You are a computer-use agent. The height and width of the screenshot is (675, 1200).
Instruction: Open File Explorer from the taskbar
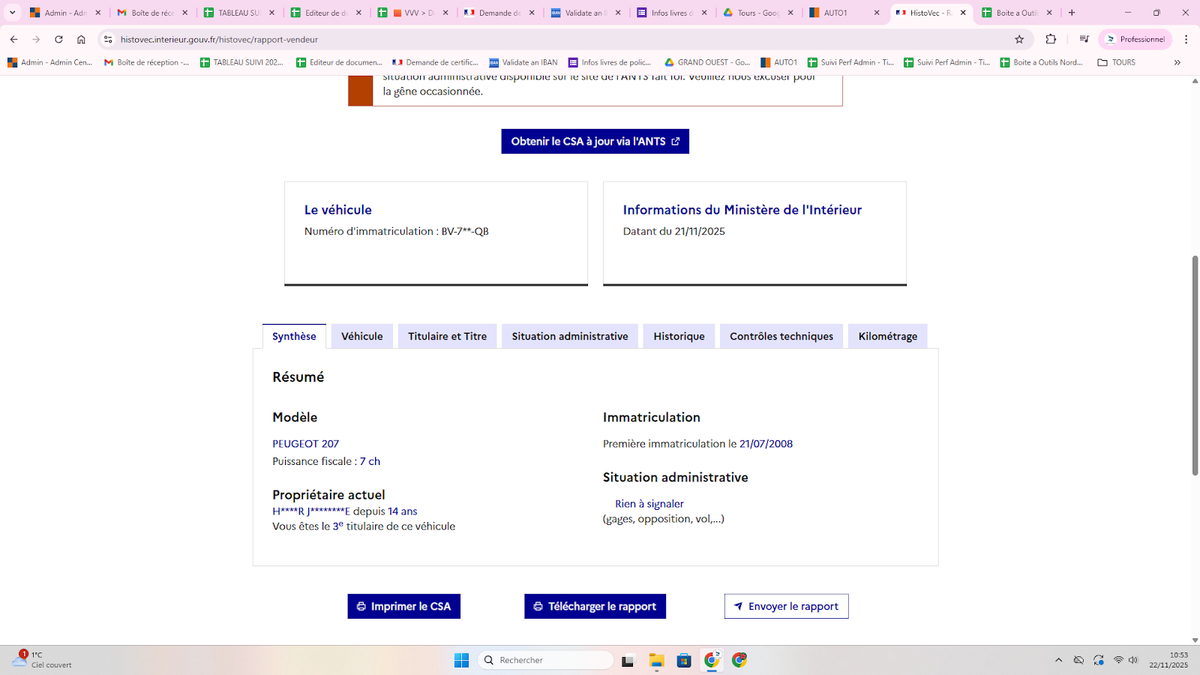click(656, 660)
